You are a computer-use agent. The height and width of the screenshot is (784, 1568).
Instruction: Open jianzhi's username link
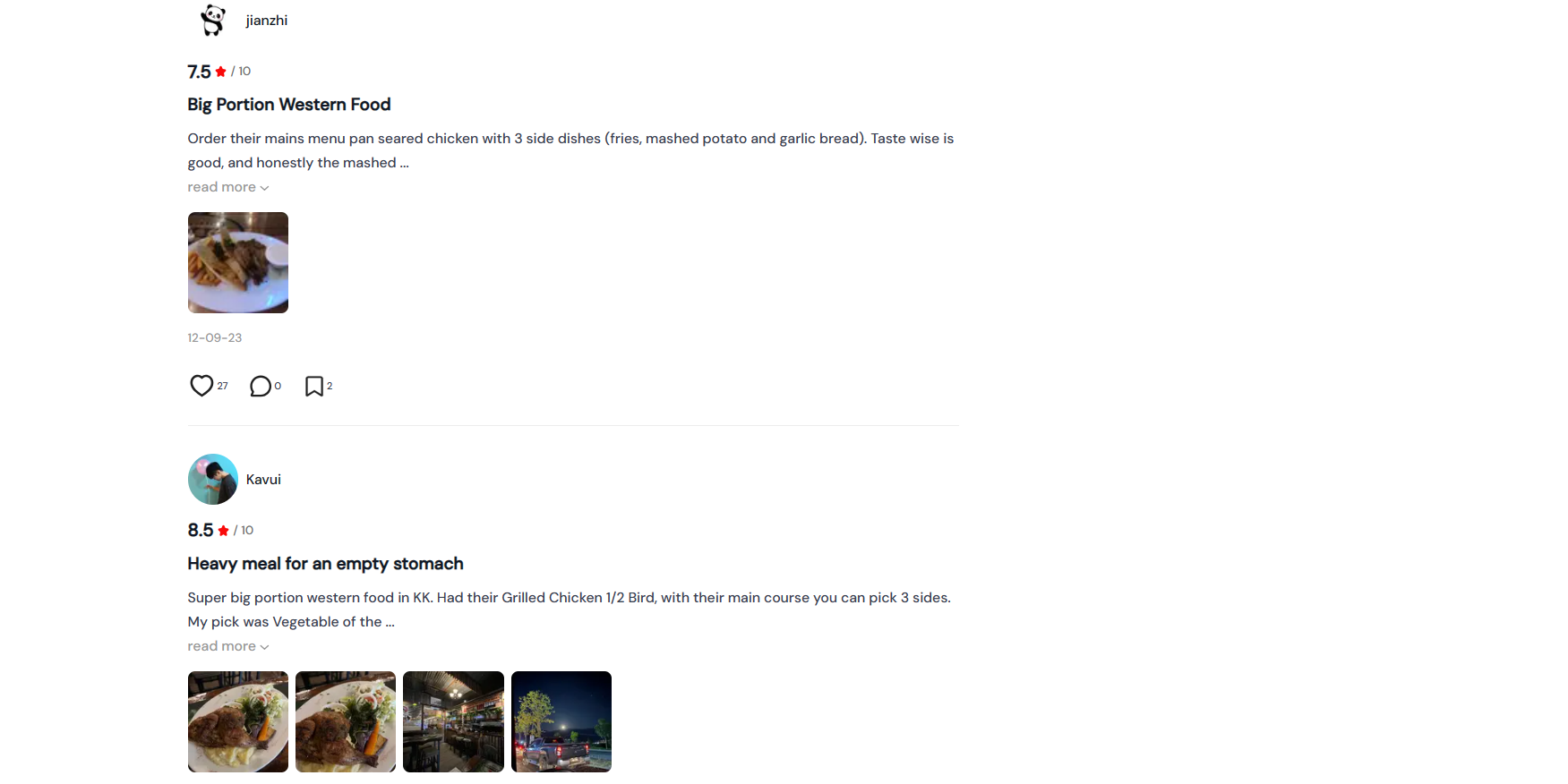pyautogui.click(x=267, y=21)
